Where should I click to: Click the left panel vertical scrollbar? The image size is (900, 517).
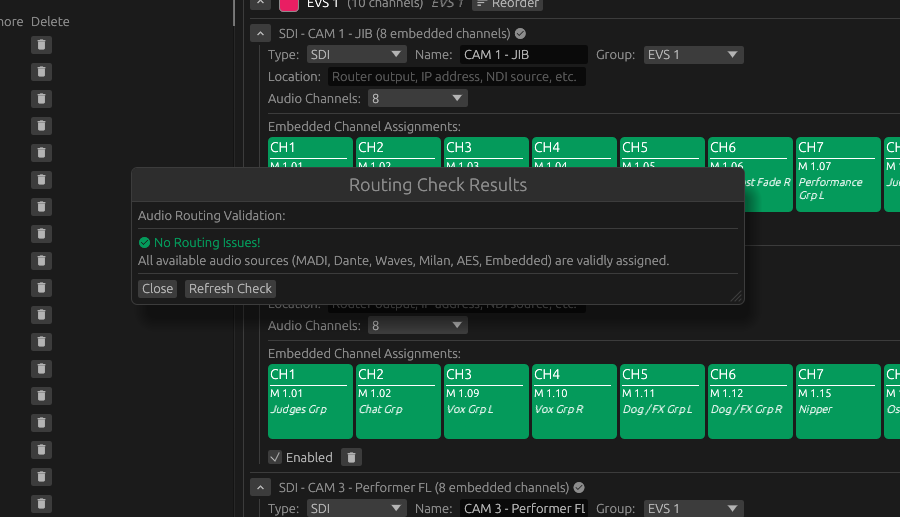click(x=234, y=13)
